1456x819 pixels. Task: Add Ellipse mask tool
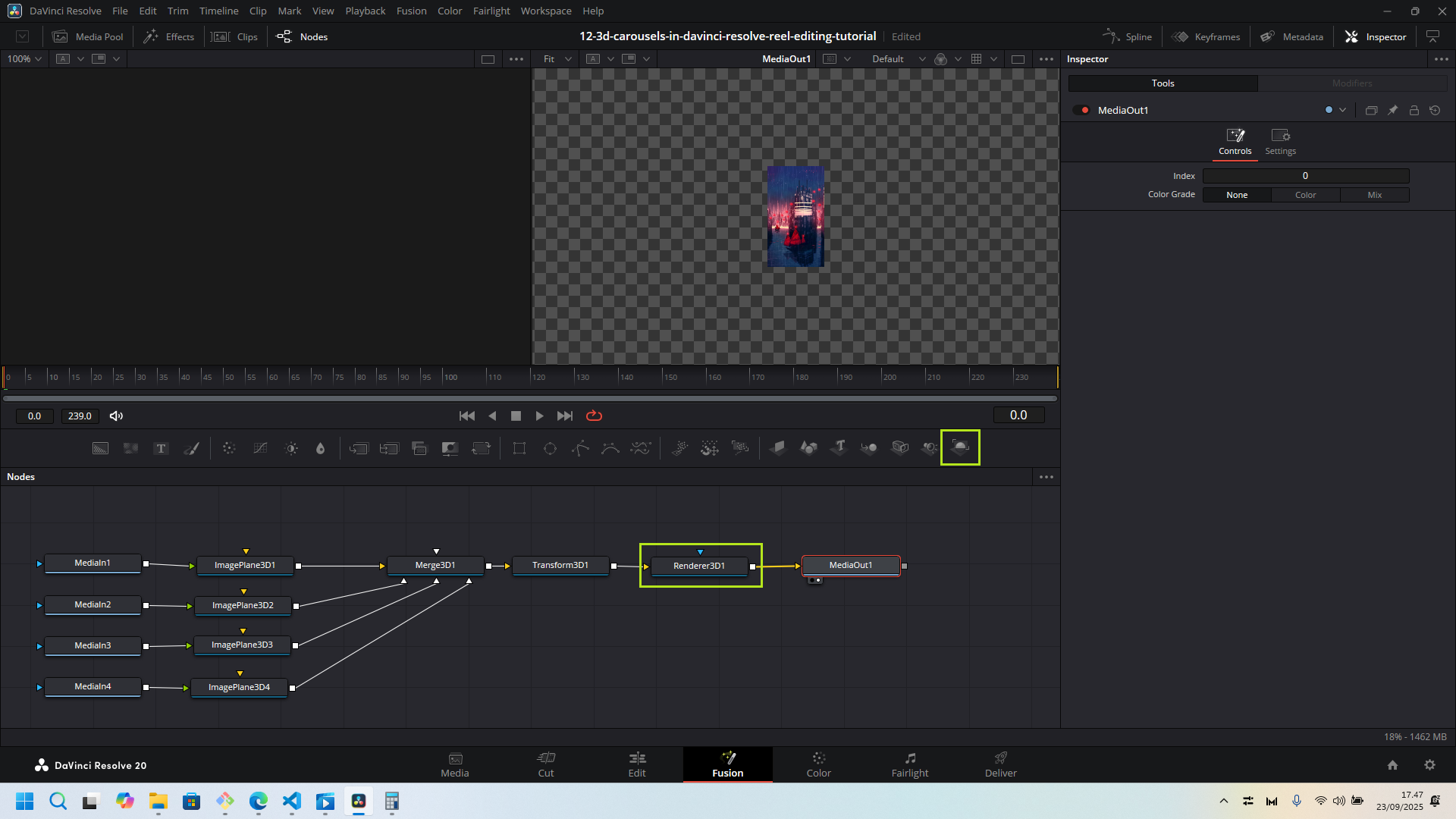(550, 449)
